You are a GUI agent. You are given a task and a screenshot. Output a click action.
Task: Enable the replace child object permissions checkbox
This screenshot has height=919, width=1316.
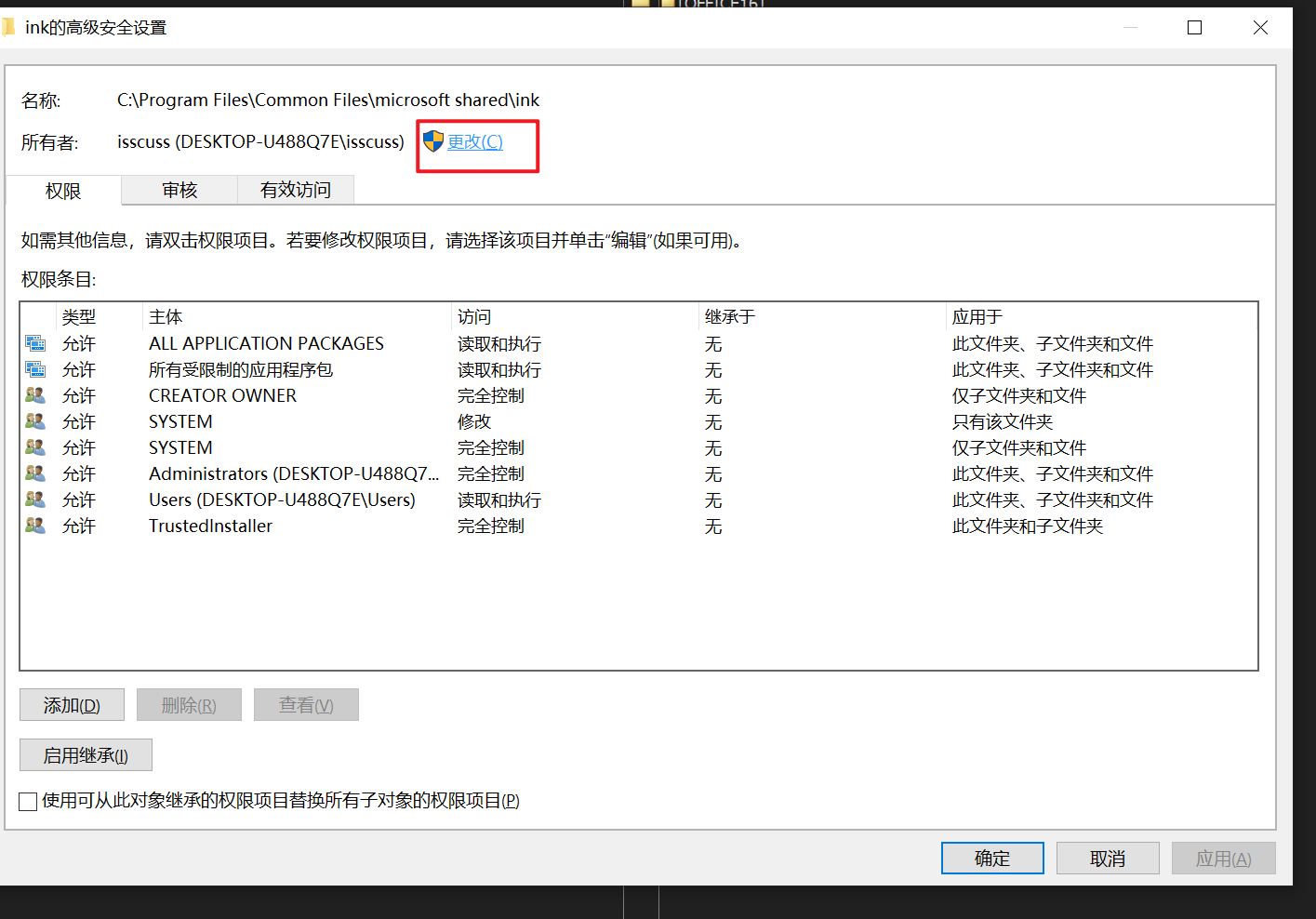29,801
